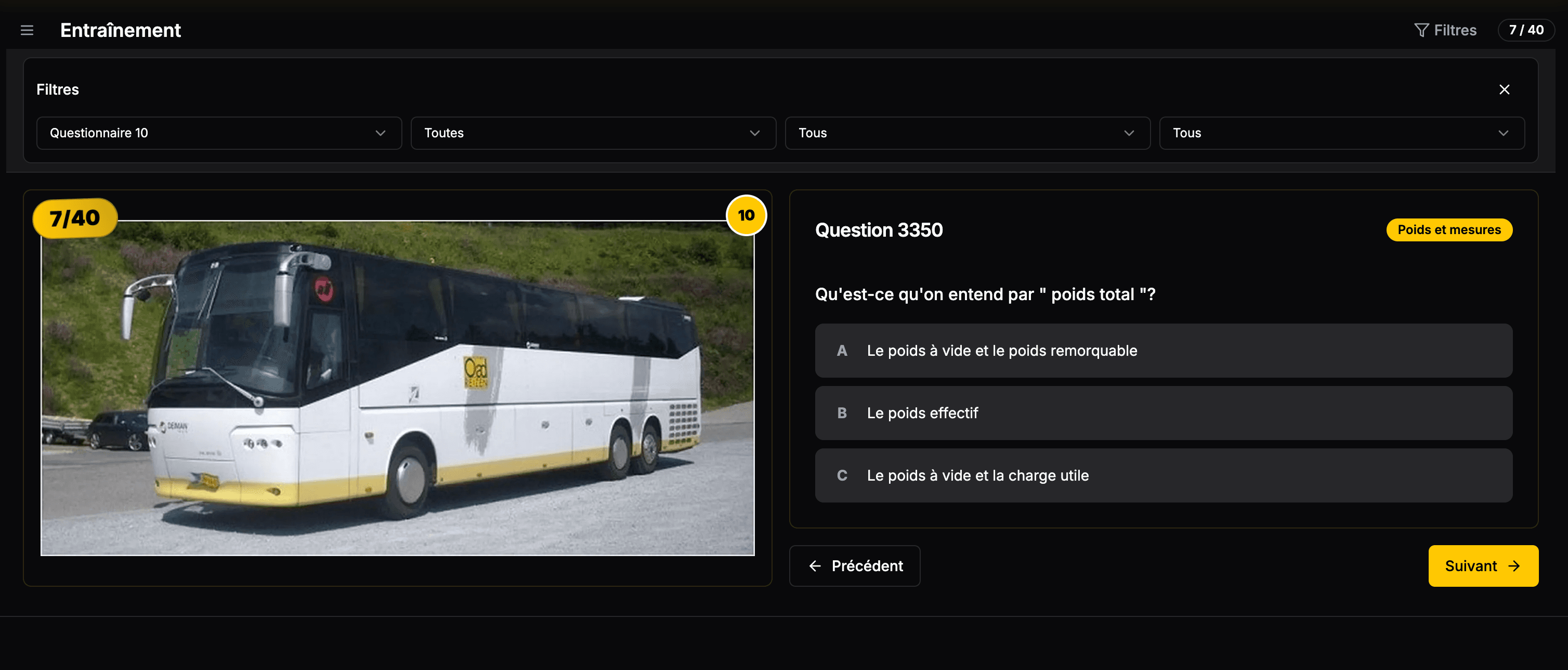This screenshot has width=1568, height=670.
Task: Open the Filtres menu item in top bar
Action: coord(1454,29)
